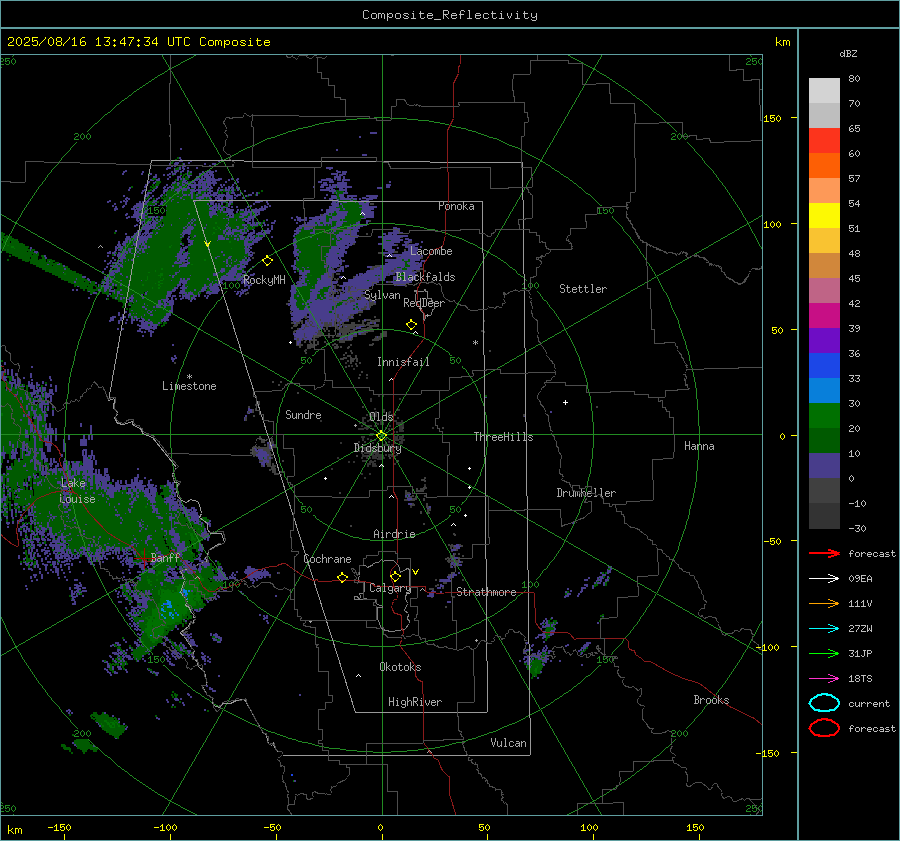Viewport: 900px width, 841px height.
Task: Pick the indigo 0-10 dBZ color swatch
Action: pyautogui.click(x=824, y=465)
